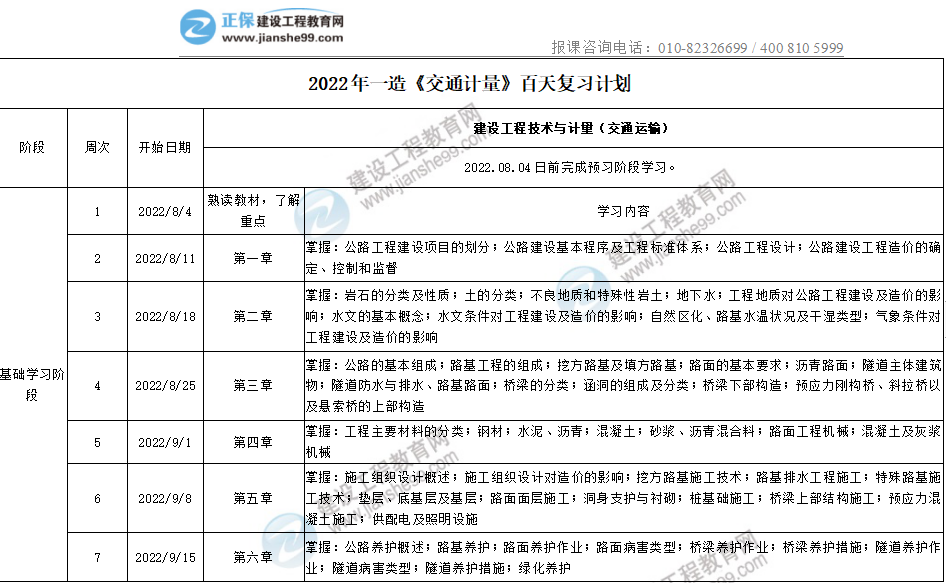Image resolution: width=946 pixels, height=583 pixels.
Task: Click the 学习内容 header cell
Action: tap(622, 211)
